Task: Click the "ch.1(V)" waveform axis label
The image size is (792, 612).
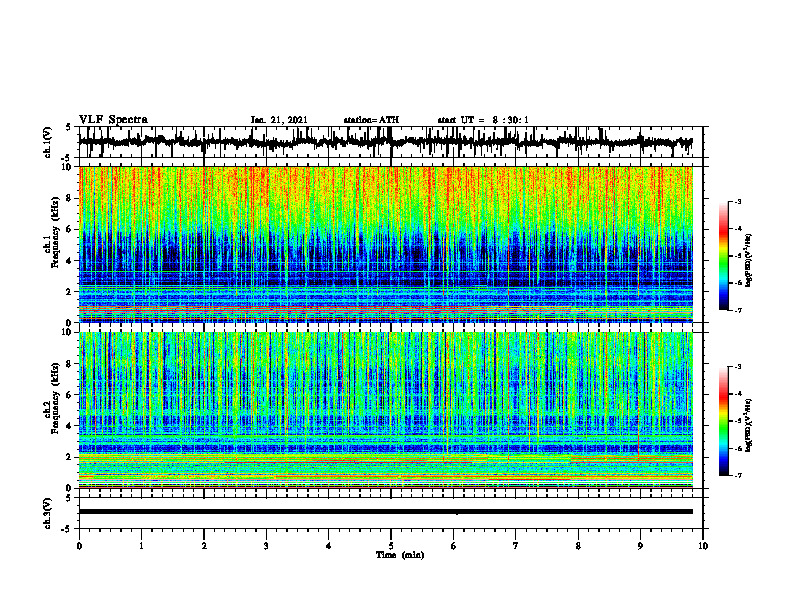Action: (x=48, y=142)
